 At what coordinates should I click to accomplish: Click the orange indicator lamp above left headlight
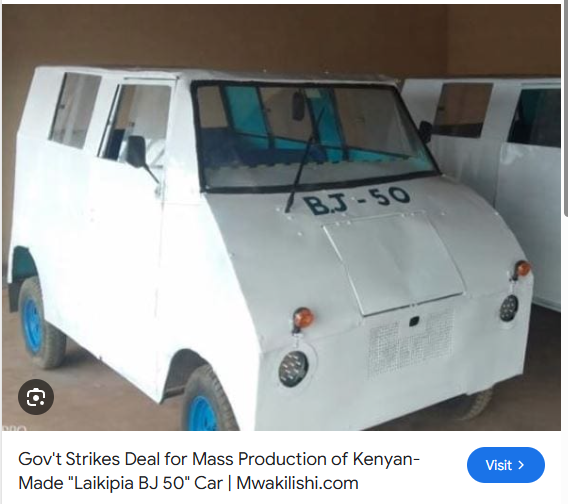coord(303,318)
